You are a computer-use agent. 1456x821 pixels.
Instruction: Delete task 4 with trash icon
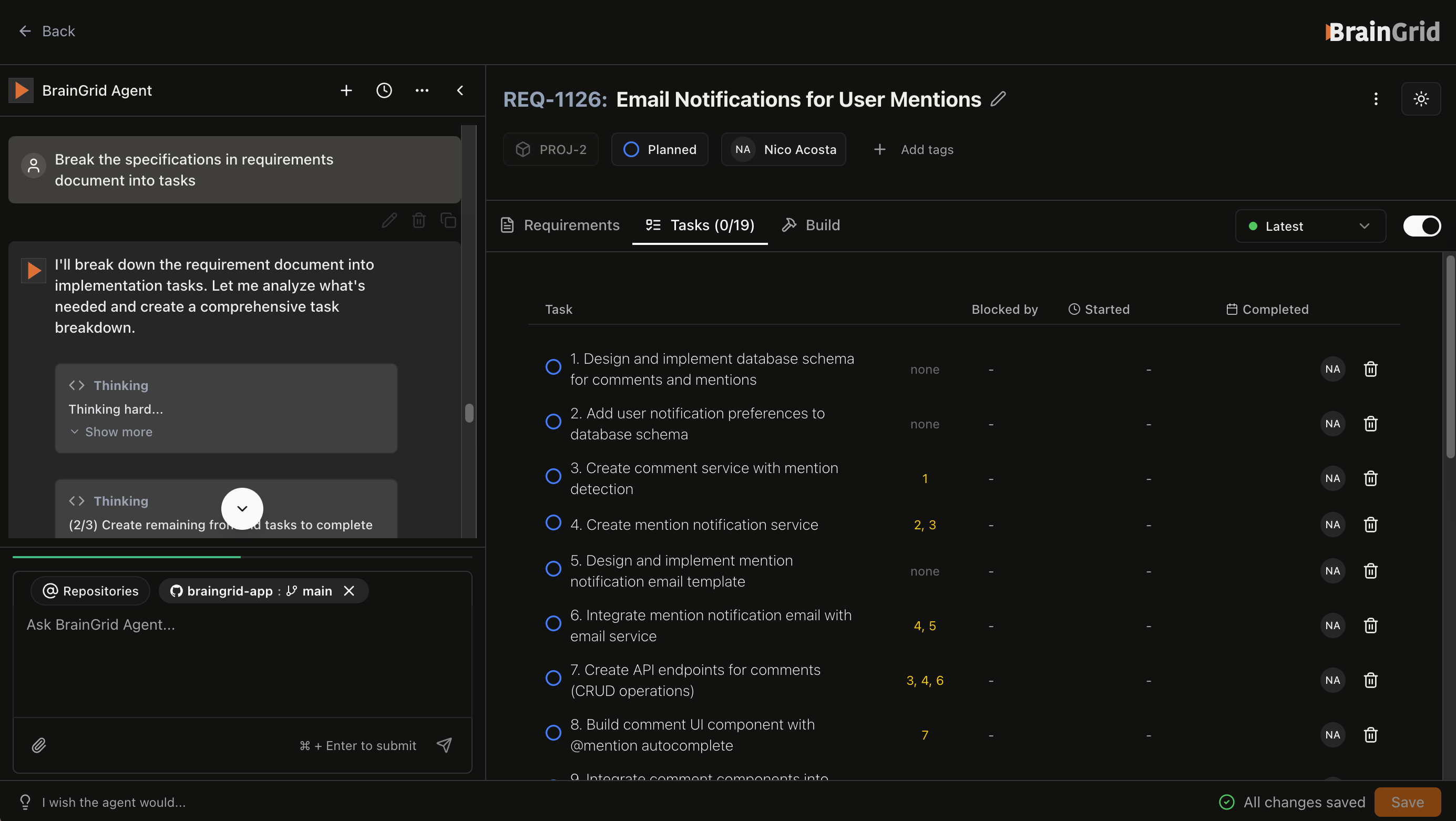click(x=1371, y=525)
